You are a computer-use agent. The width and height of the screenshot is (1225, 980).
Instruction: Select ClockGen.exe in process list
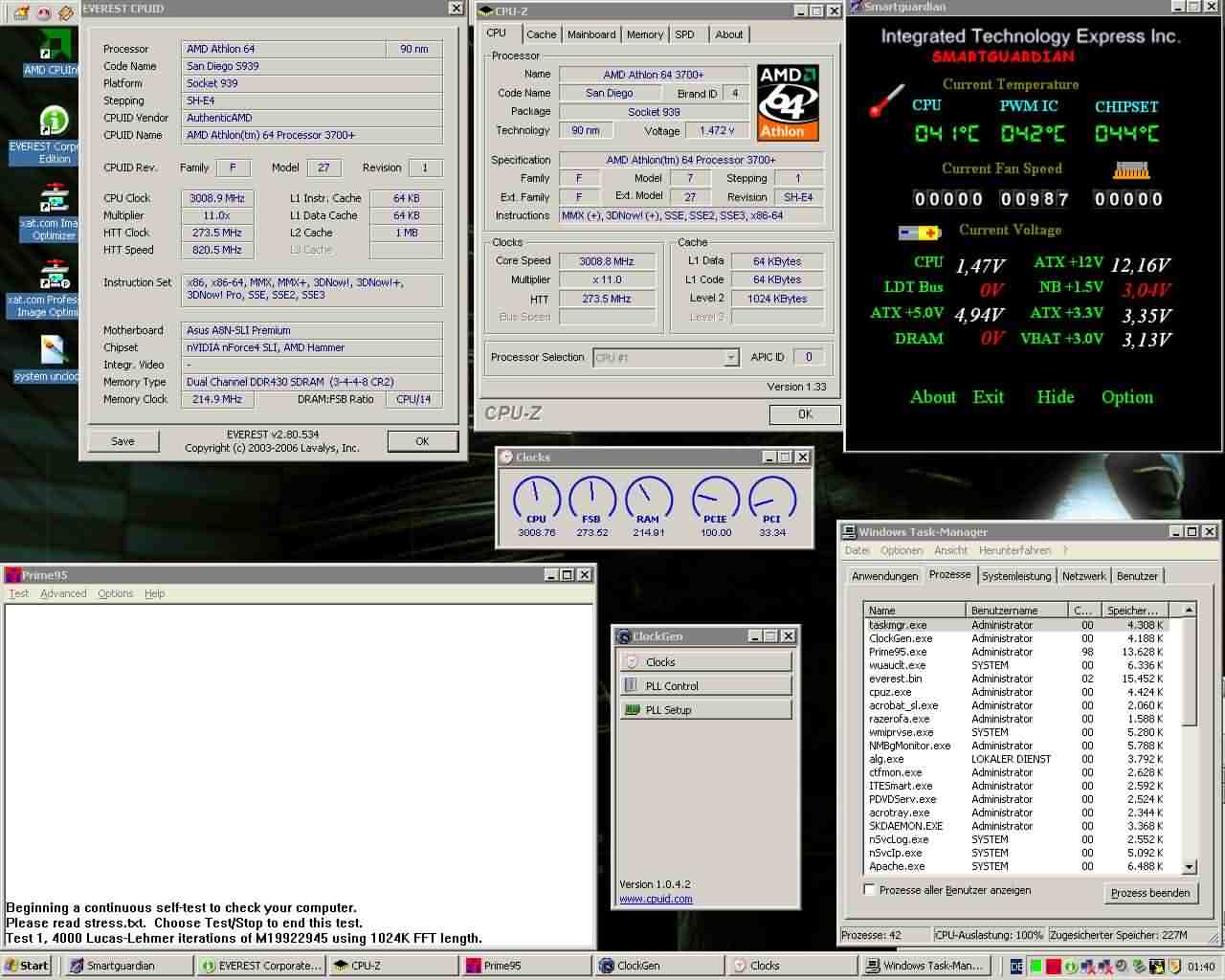(x=1016, y=638)
